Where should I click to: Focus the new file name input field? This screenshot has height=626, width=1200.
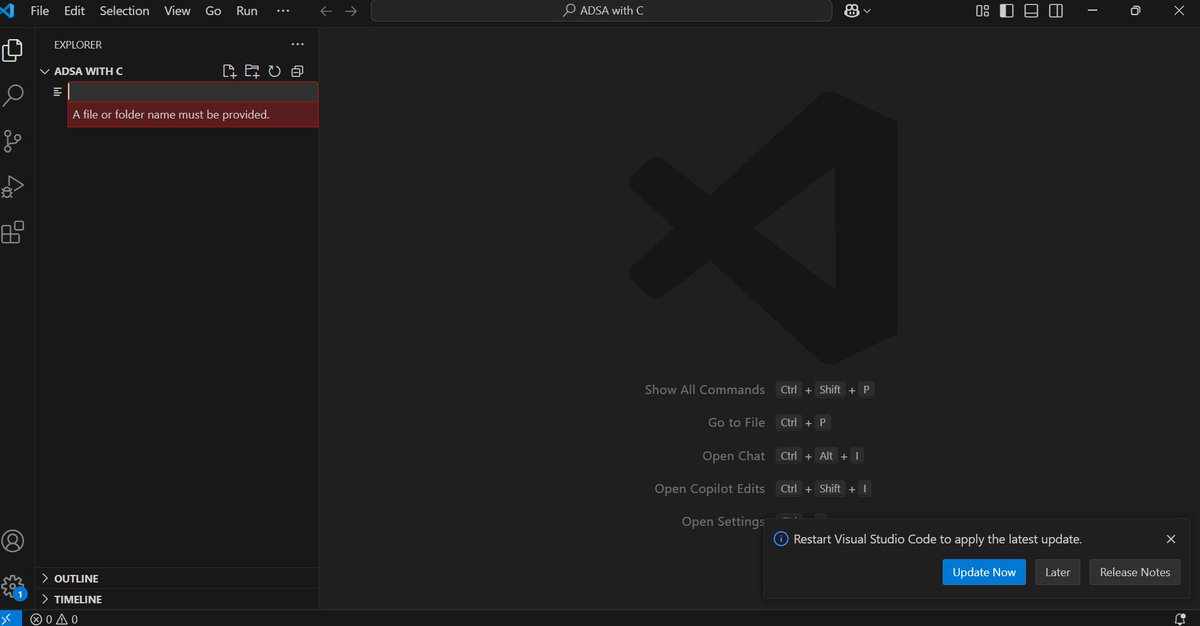193,92
